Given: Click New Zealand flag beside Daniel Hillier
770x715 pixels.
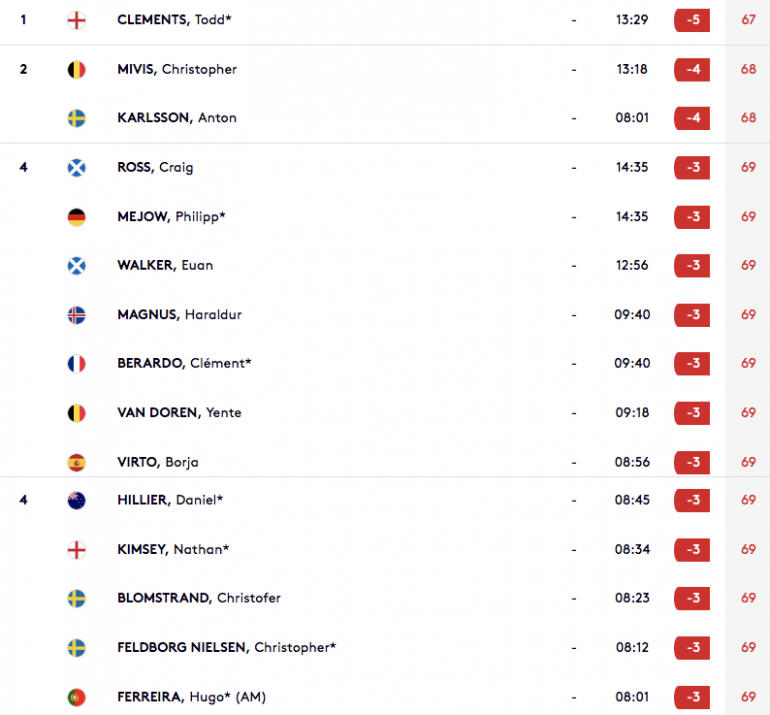Looking at the screenshot, I should (x=76, y=500).
